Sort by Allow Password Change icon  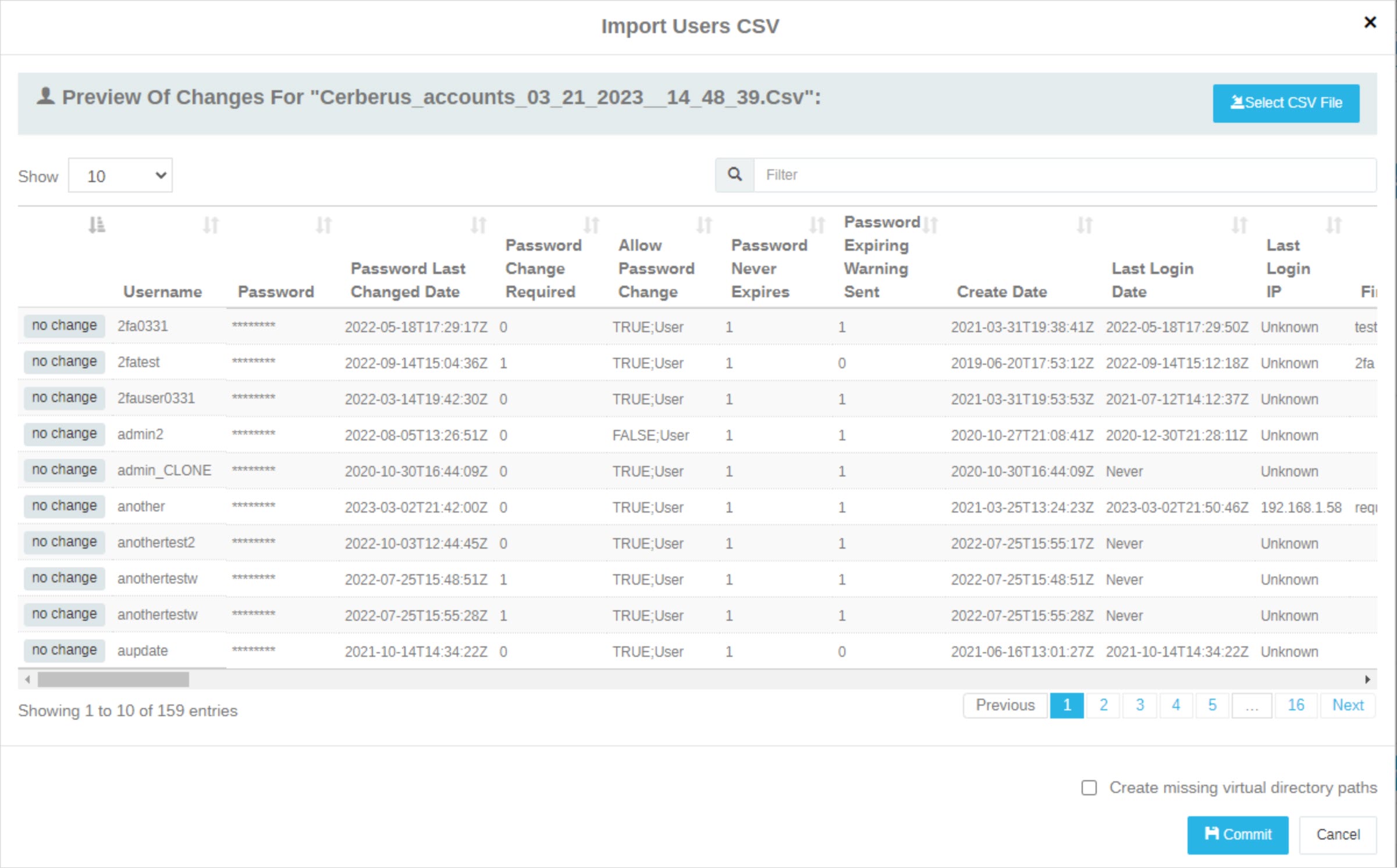coord(704,225)
